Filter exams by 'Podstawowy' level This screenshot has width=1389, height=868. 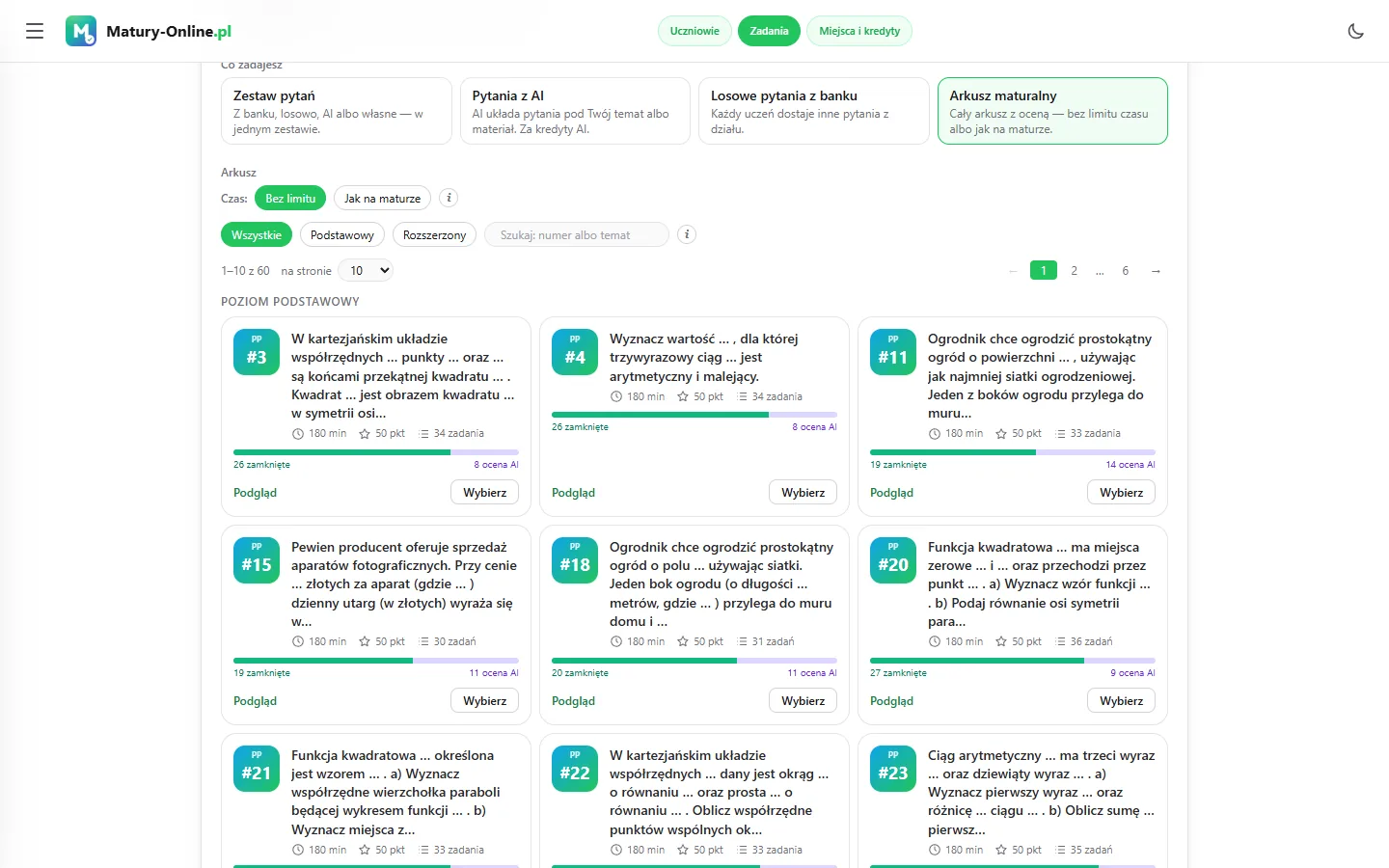tap(342, 234)
